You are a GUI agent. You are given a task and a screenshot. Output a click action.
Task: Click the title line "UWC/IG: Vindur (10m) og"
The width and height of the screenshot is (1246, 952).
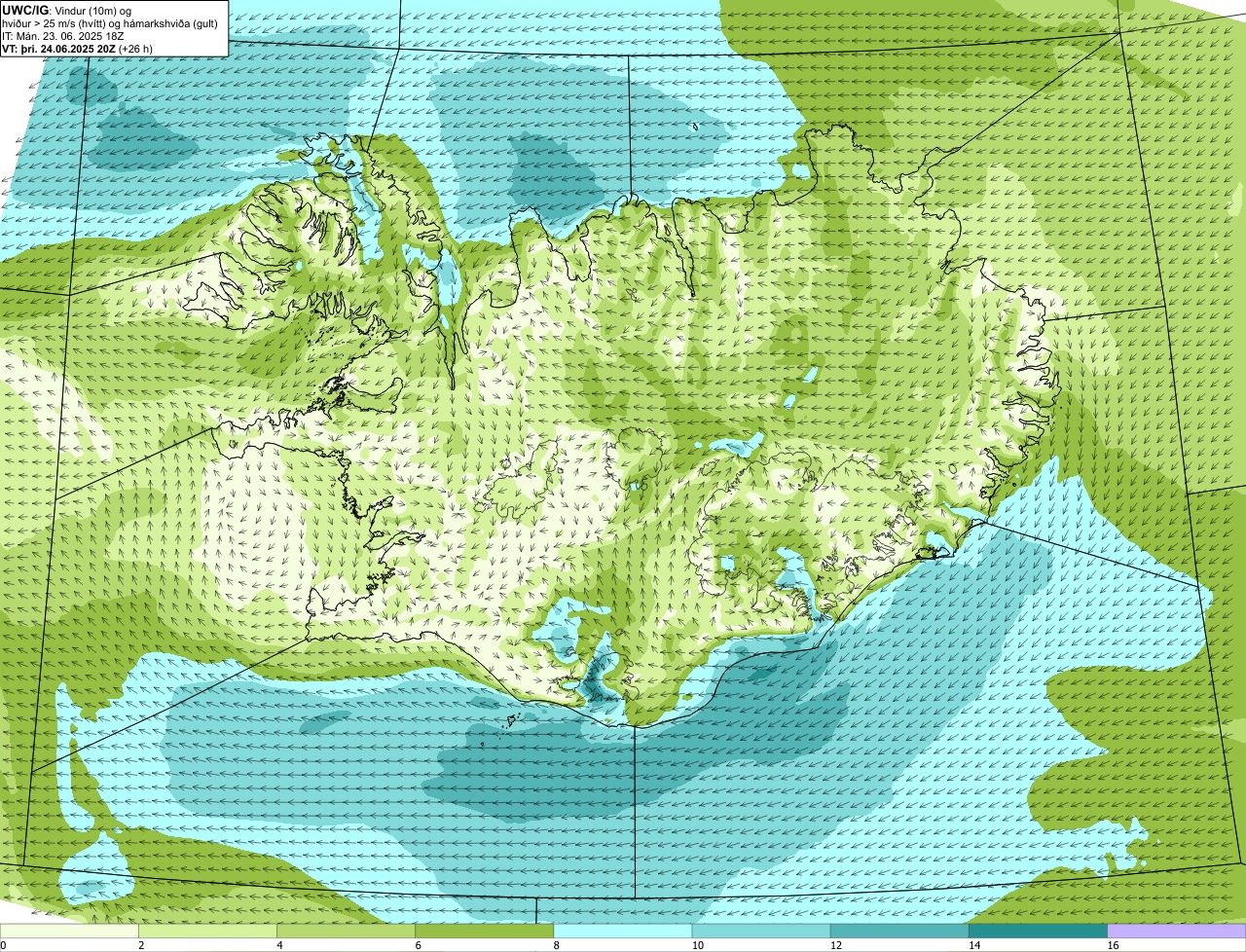click(67, 10)
